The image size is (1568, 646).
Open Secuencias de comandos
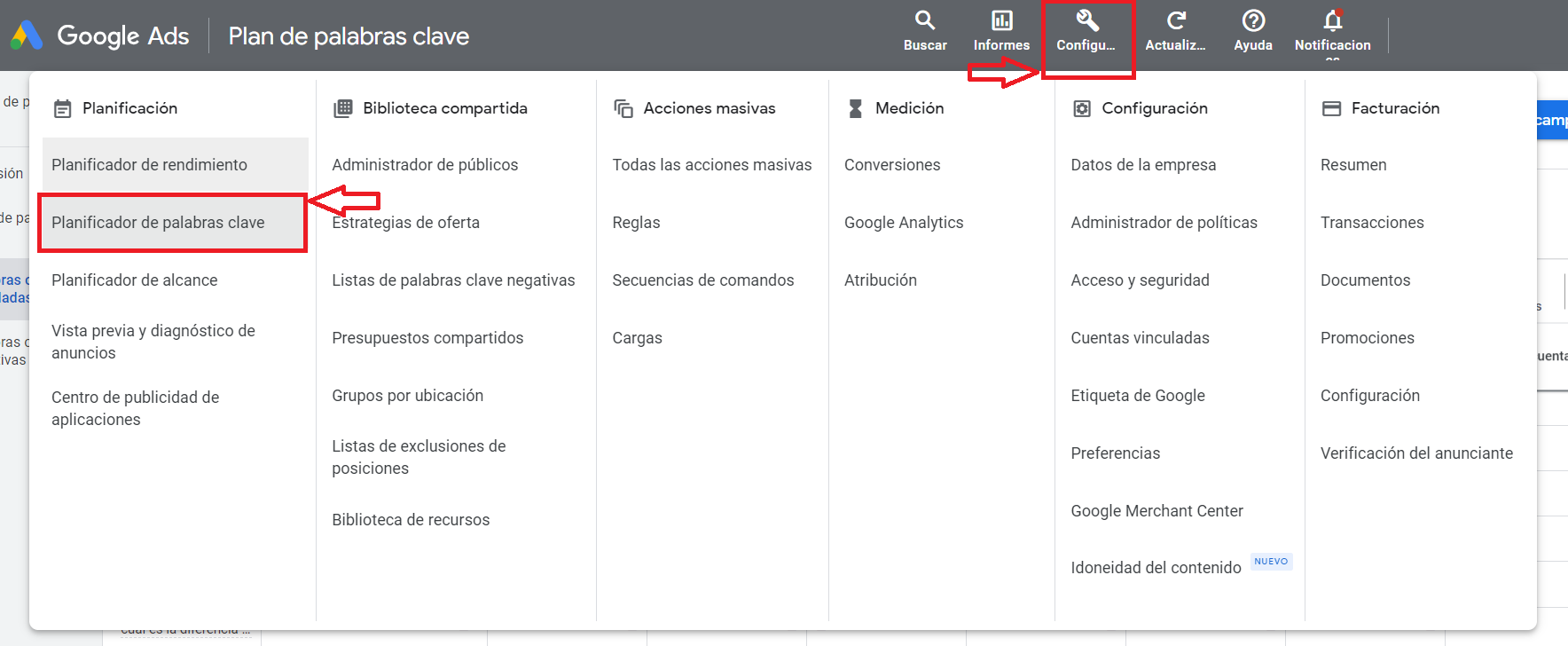point(703,280)
